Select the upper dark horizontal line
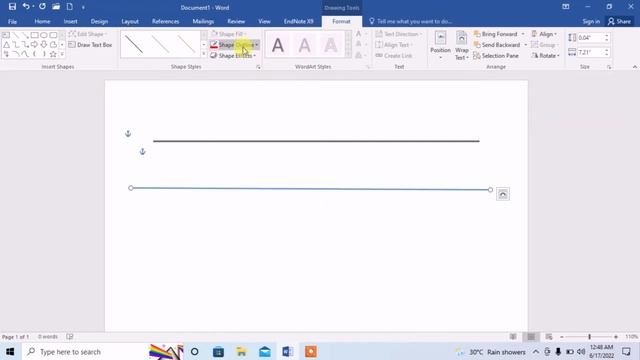 pyautogui.click(x=316, y=141)
